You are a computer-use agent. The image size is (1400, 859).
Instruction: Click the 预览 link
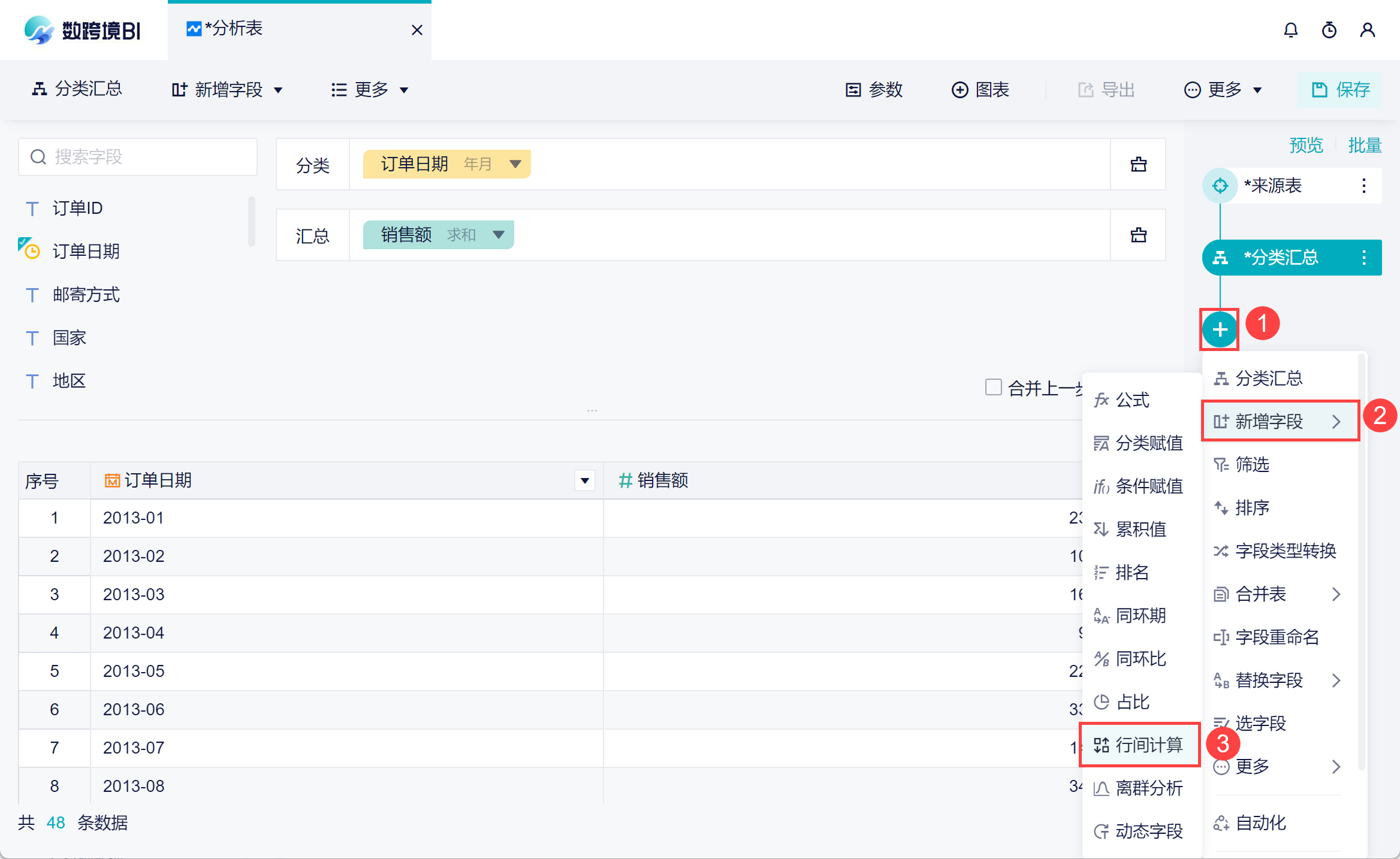pyautogui.click(x=1305, y=145)
